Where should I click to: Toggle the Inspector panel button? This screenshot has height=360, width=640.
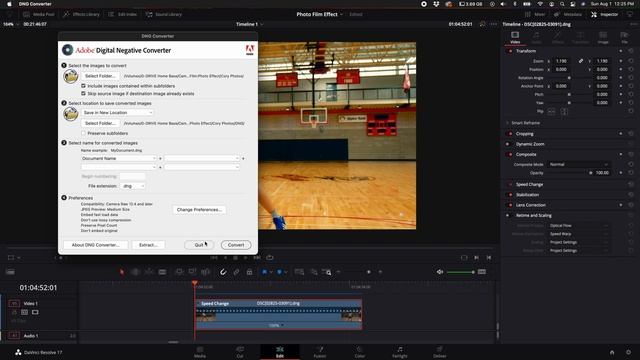click(x=604, y=14)
